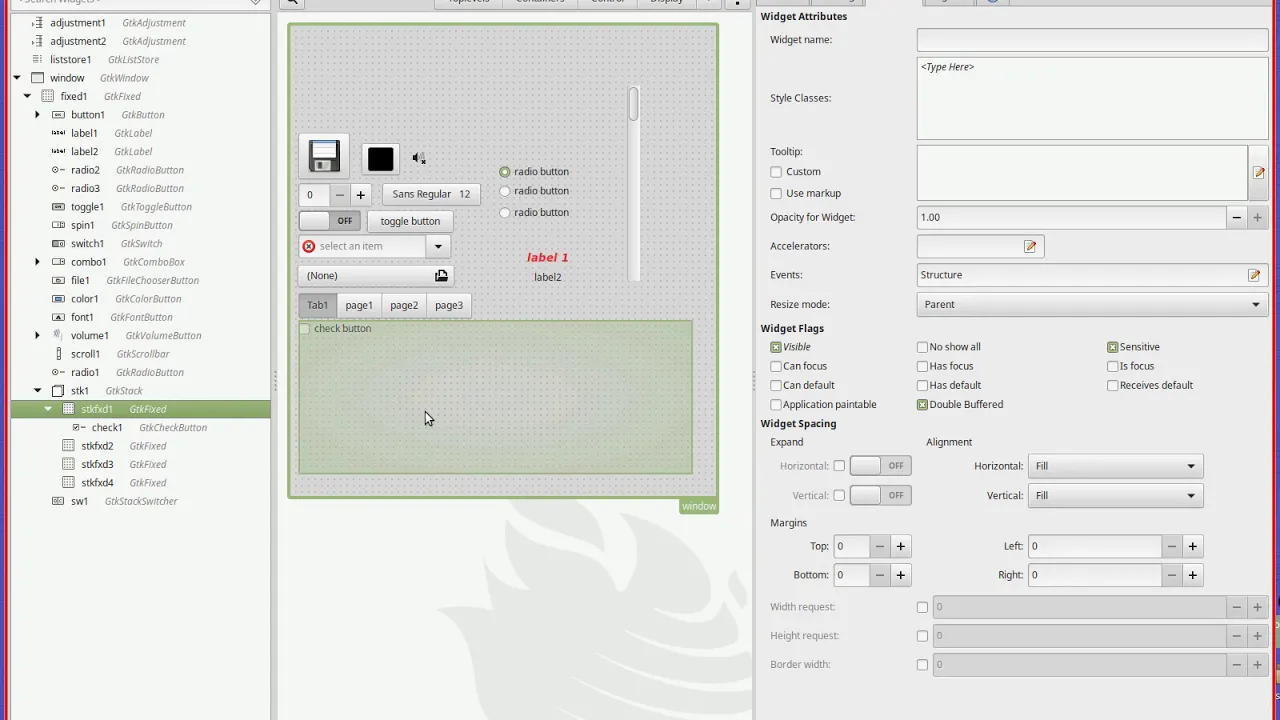Uncheck the Visible widget flag

(776, 347)
